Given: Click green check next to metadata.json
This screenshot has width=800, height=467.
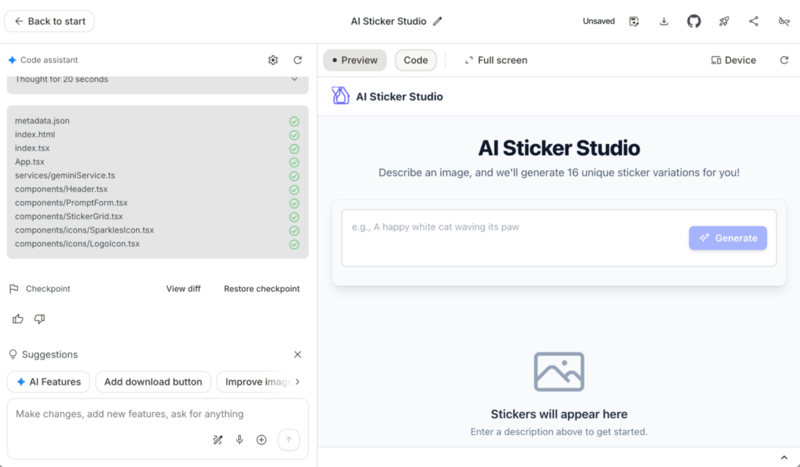Looking at the screenshot, I should (294, 121).
